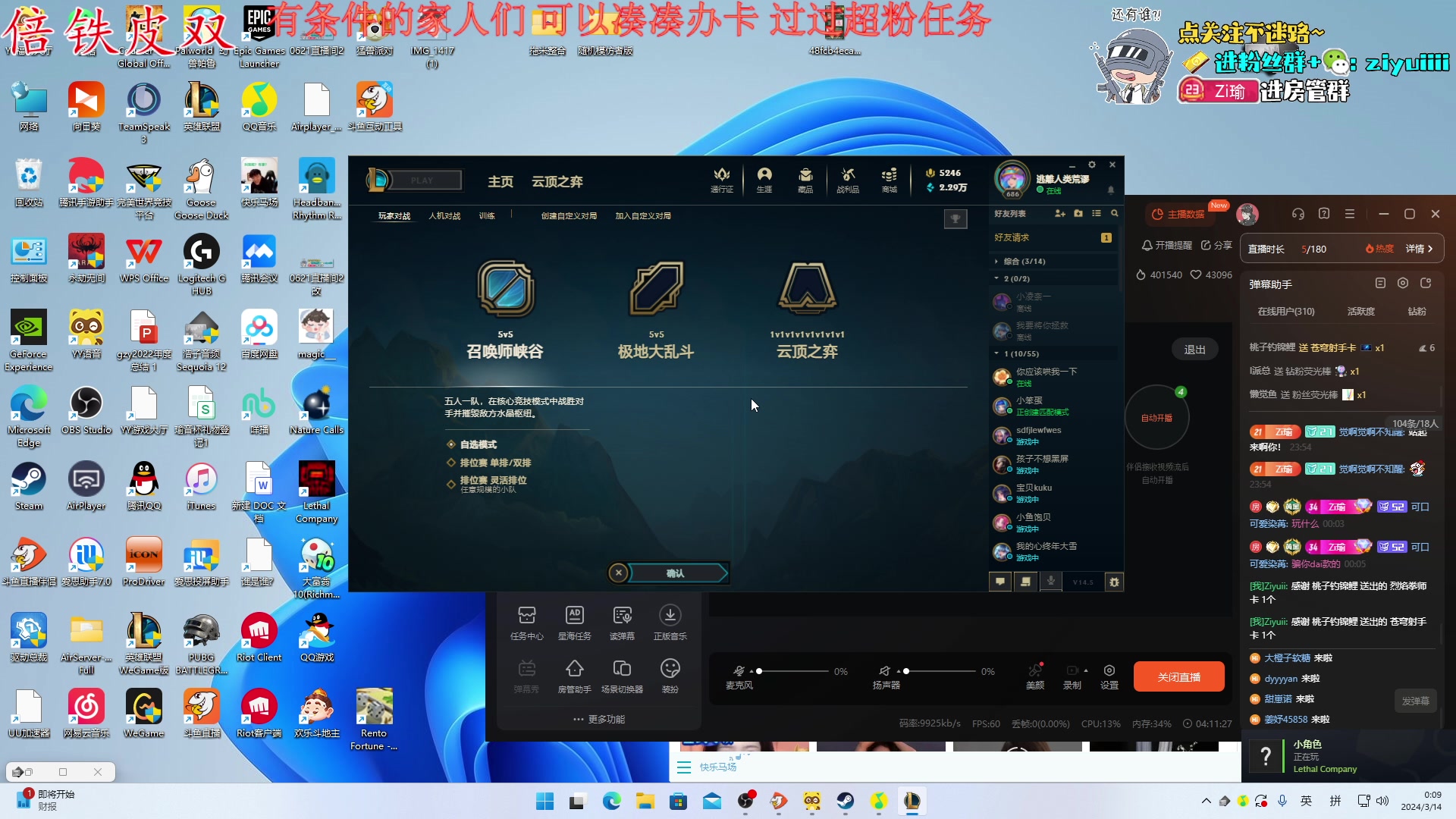The image size is (1456, 819).
Task: Open the hamburger menu in Douyu window
Action: tap(1350, 214)
